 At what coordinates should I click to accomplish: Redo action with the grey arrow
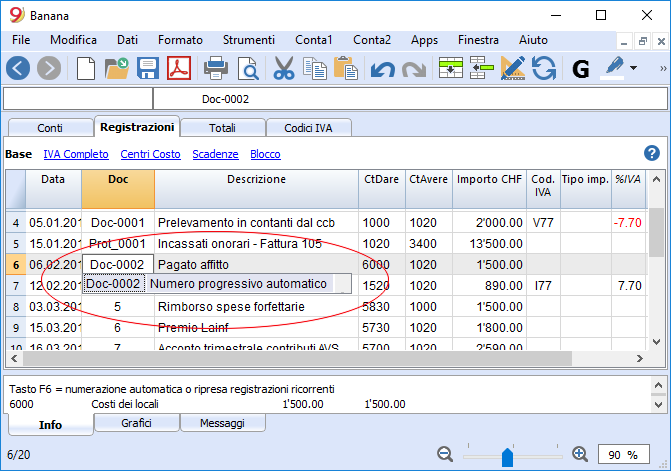(414, 70)
